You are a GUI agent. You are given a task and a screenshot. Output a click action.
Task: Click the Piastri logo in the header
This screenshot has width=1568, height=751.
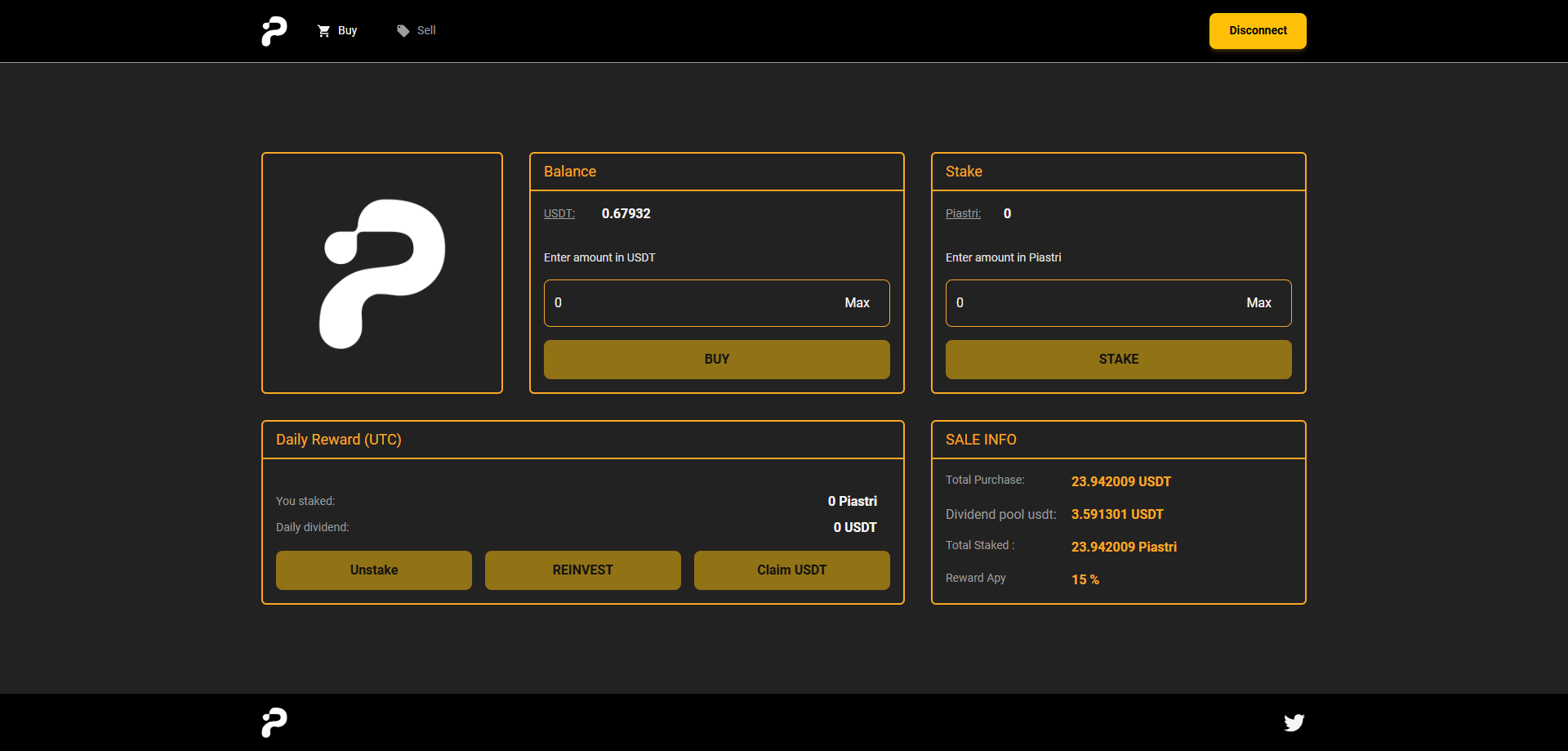pyautogui.click(x=273, y=30)
